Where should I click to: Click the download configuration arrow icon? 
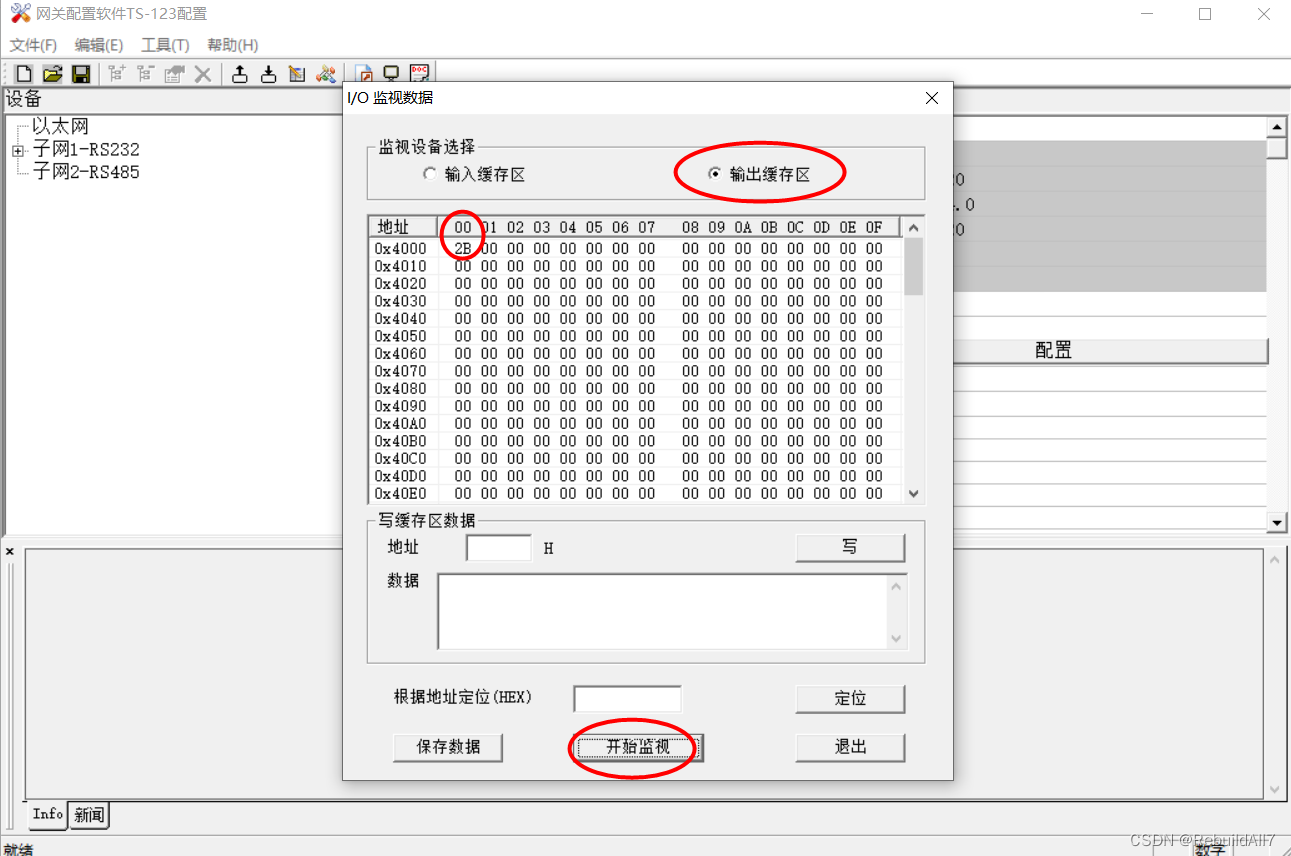[x=268, y=73]
